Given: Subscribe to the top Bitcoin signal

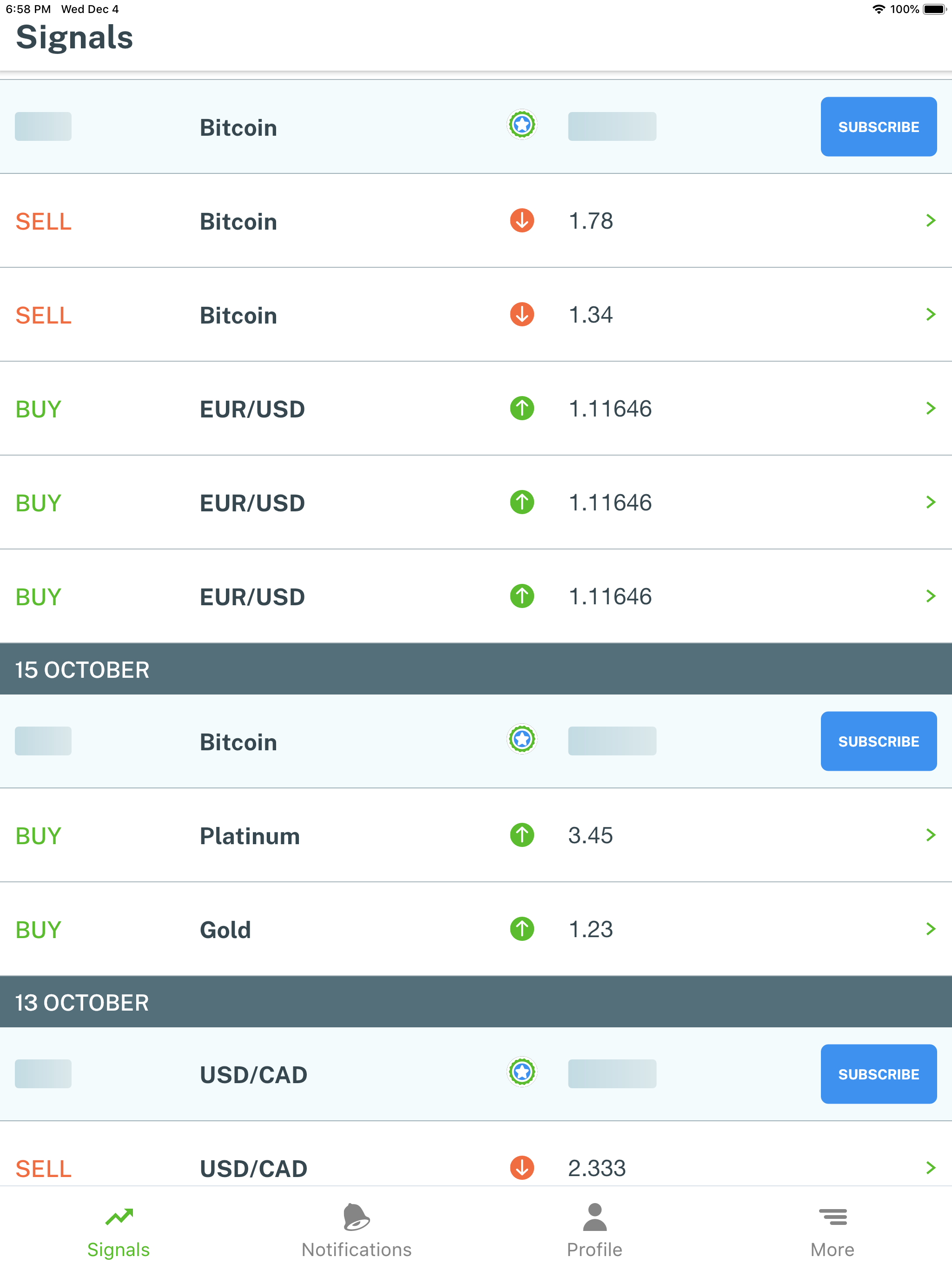Looking at the screenshot, I should click(x=879, y=127).
